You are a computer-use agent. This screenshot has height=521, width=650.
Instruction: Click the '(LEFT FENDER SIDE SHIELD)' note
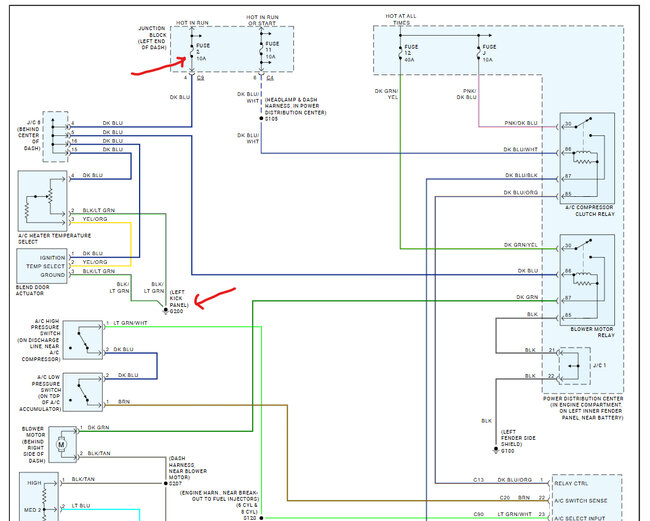(x=518, y=438)
